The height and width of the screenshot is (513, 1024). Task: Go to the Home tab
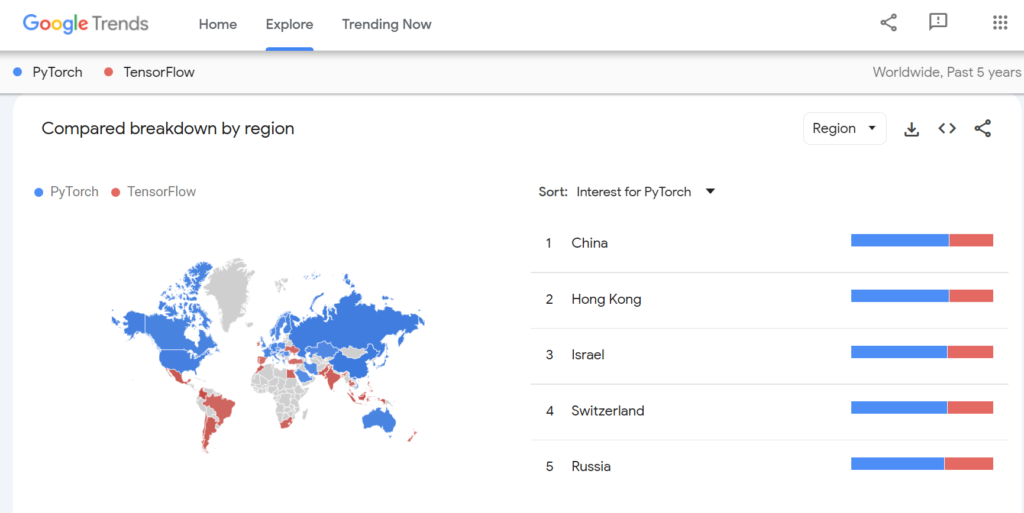pos(217,25)
